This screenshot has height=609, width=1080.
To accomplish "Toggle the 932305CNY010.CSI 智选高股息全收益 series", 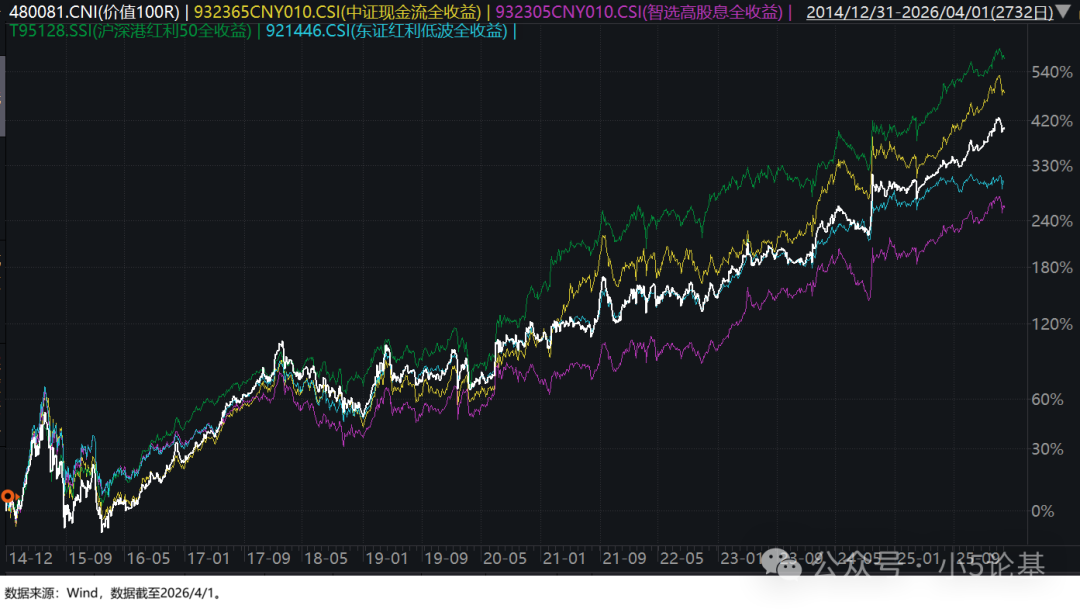I will tap(640, 12).
